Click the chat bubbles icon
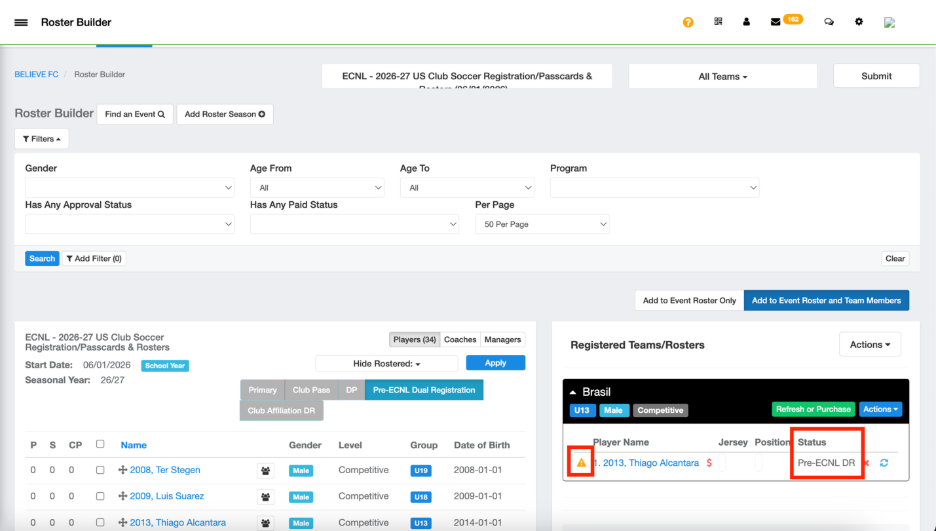This screenshot has width=936, height=531. pyautogui.click(x=829, y=22)
